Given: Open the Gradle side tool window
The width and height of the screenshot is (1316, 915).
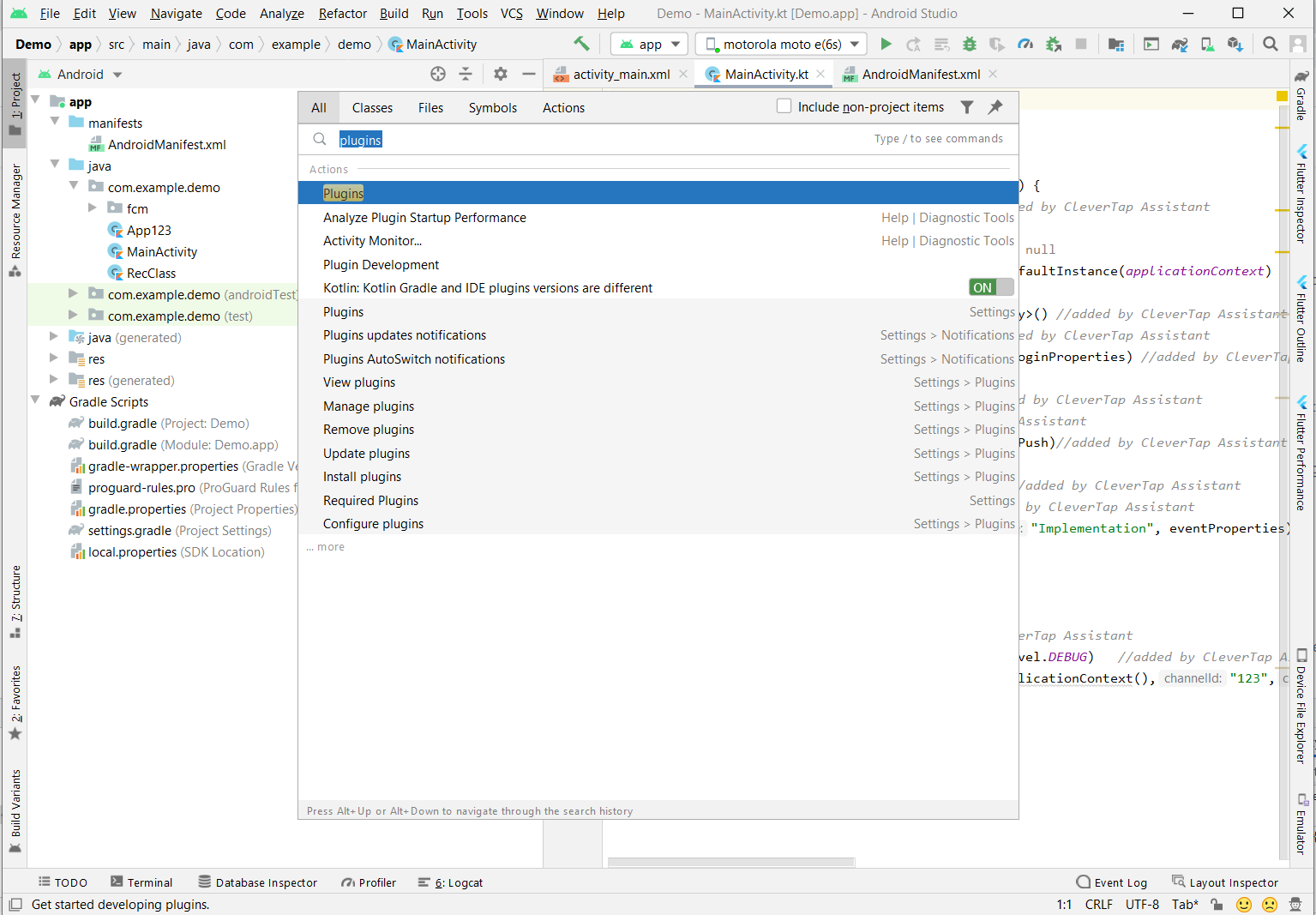Looking at the screenshot, I should [1301, 94].
